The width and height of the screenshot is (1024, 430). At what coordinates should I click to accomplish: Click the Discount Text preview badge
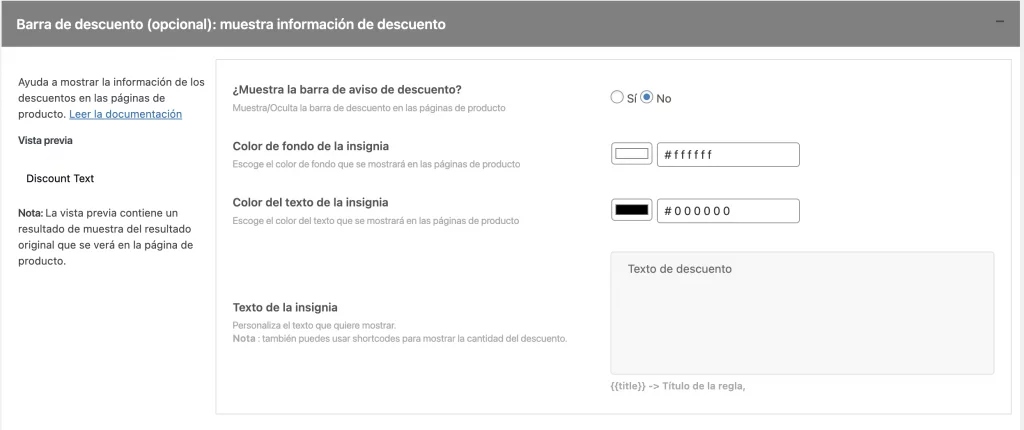[60, 179]
